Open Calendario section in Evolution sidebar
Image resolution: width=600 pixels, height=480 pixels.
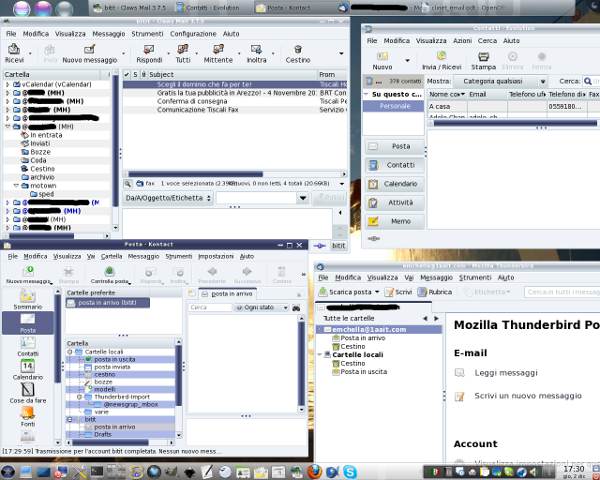point(395,184)
